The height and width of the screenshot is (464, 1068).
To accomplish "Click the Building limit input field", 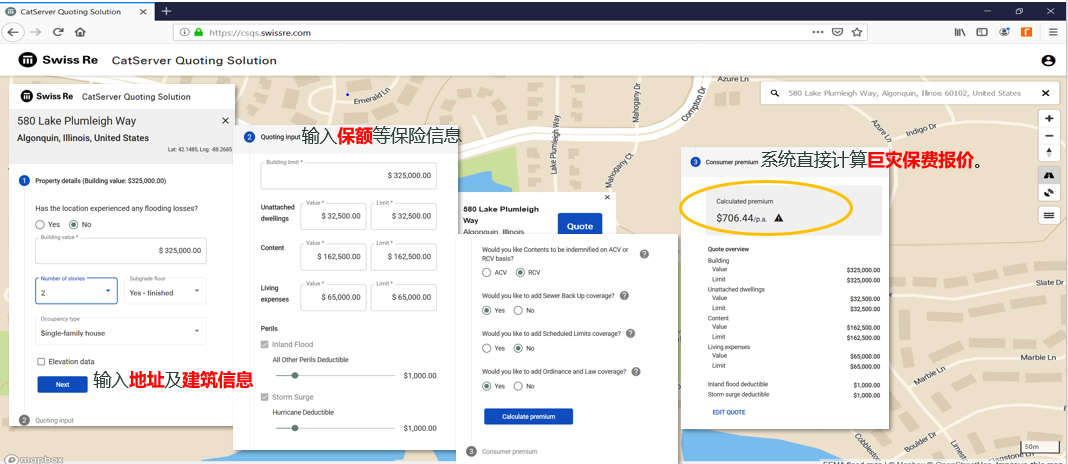I will click(349, 175).
